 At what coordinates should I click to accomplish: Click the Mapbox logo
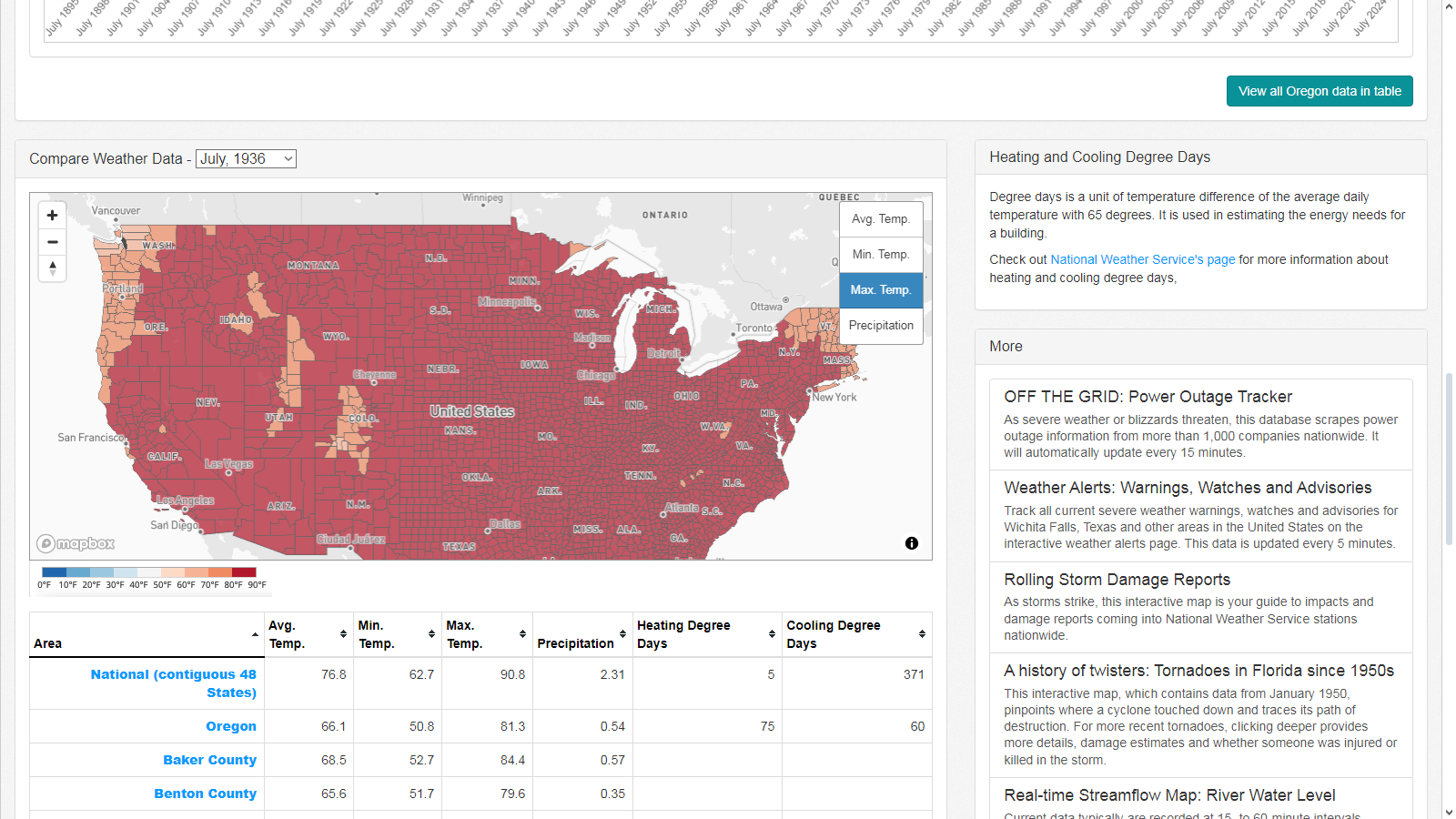[x=76, y=544]
